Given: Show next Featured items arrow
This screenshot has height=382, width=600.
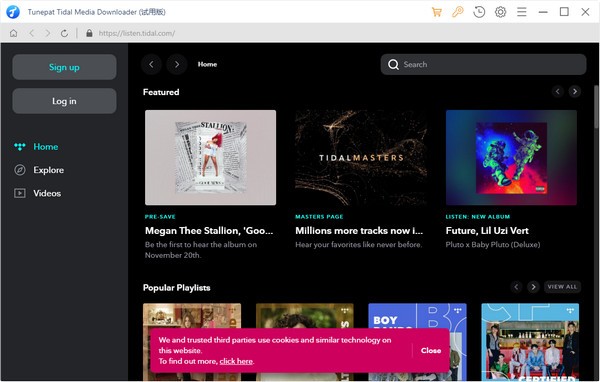Looking at the screenshot, I should point(574,91).
